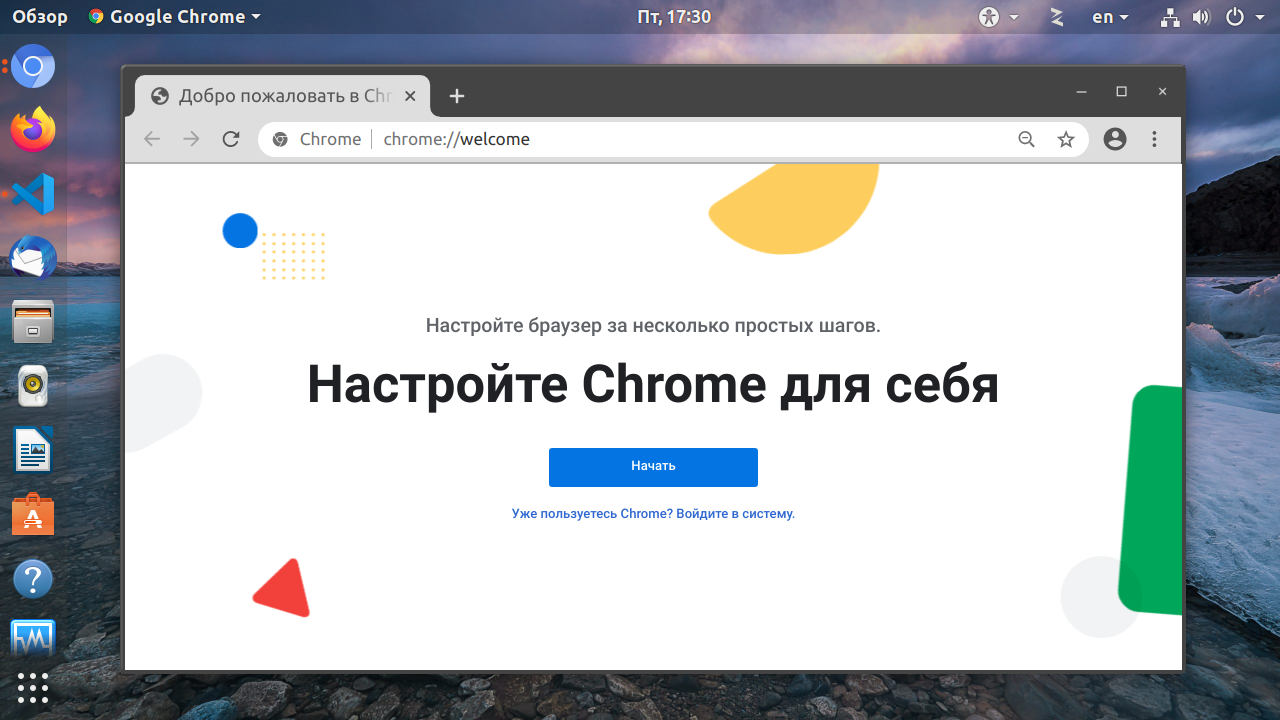The height and width of the screenshot is (720, 1280).
Task: Close the Chrome window
Action: coord(1162,92)
